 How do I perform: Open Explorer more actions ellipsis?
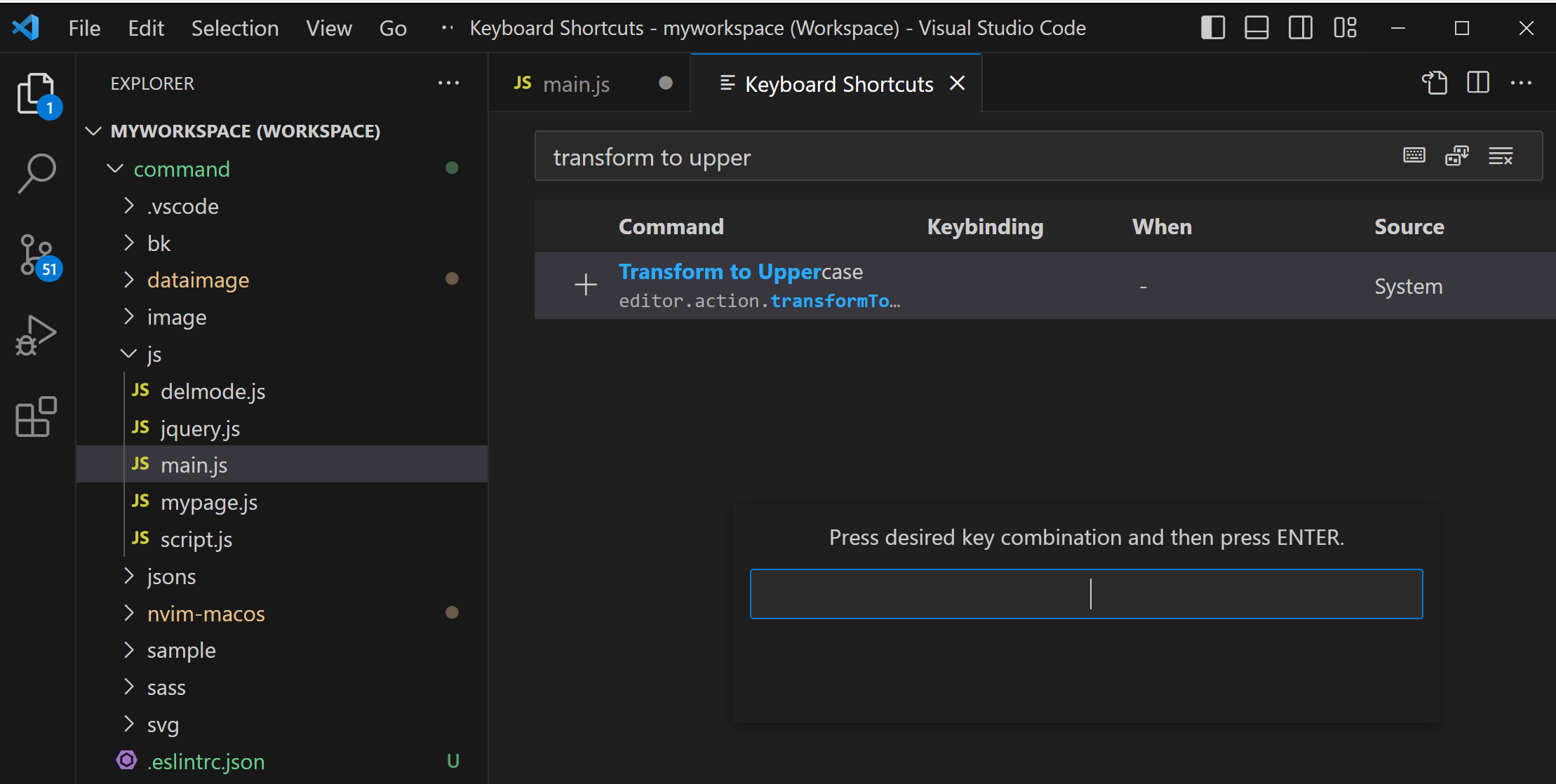(448, 83)
